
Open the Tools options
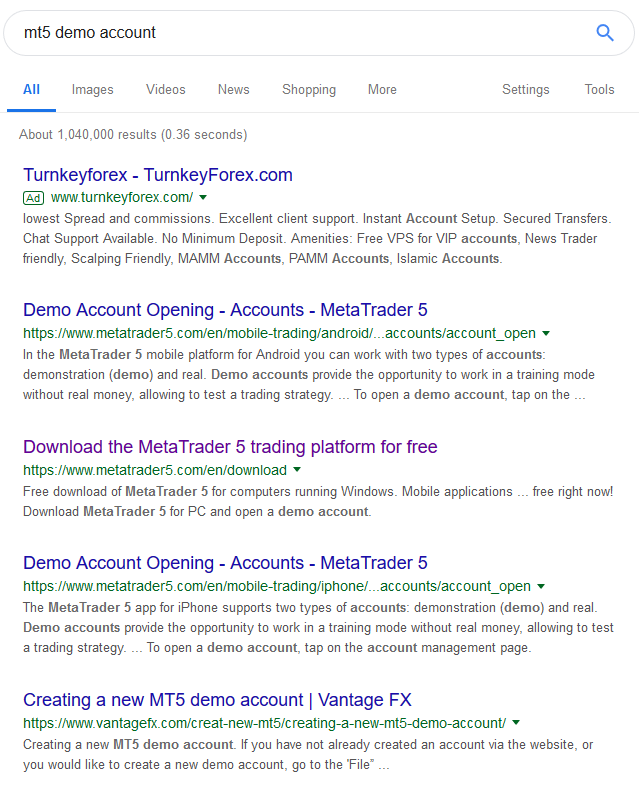600,89
